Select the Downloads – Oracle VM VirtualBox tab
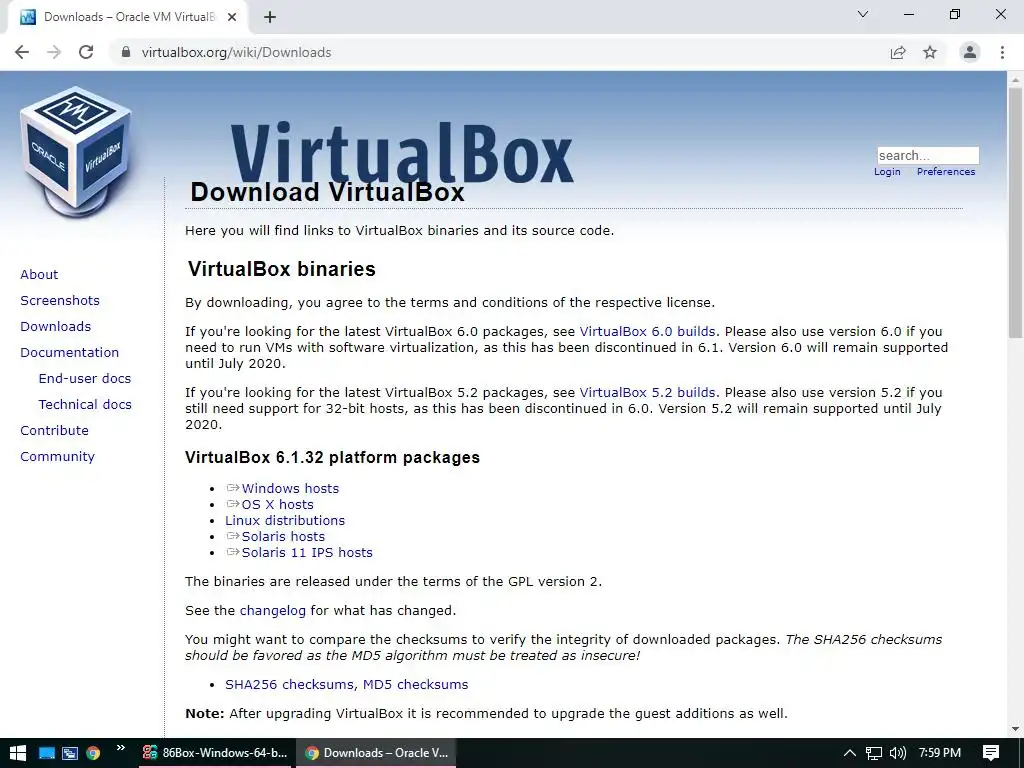 pyautogui.click(x=128, y=17)
